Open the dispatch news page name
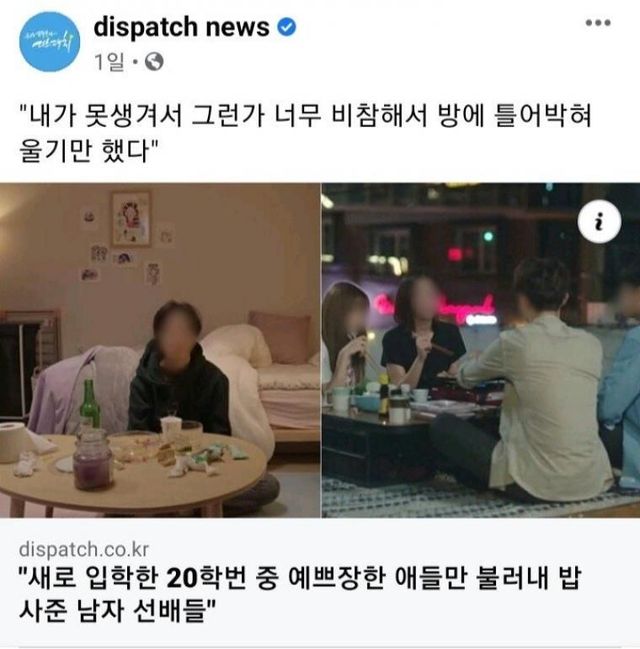Screen dimensions: 640x649 [181, 27]
